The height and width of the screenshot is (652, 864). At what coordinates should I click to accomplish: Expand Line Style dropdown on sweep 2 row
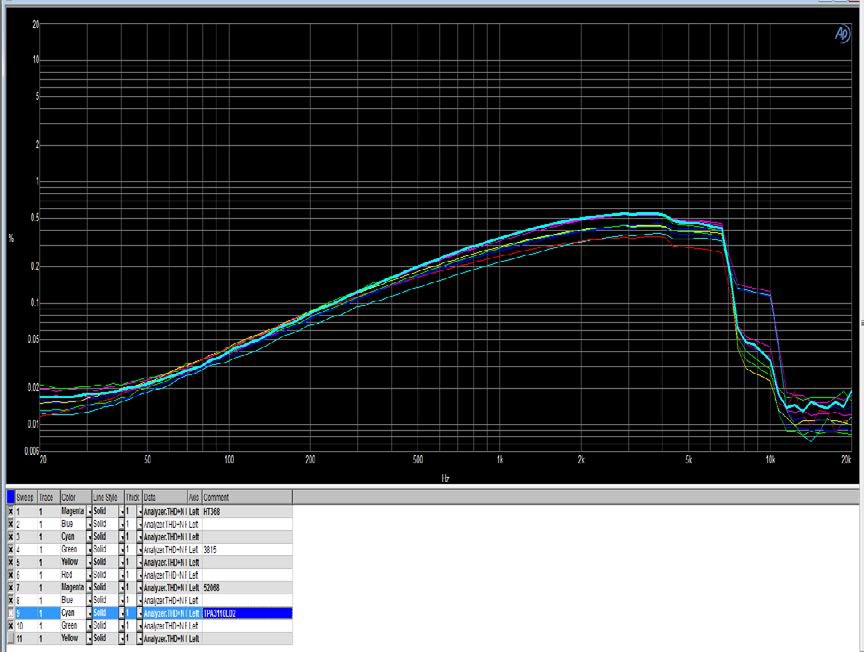122,524
